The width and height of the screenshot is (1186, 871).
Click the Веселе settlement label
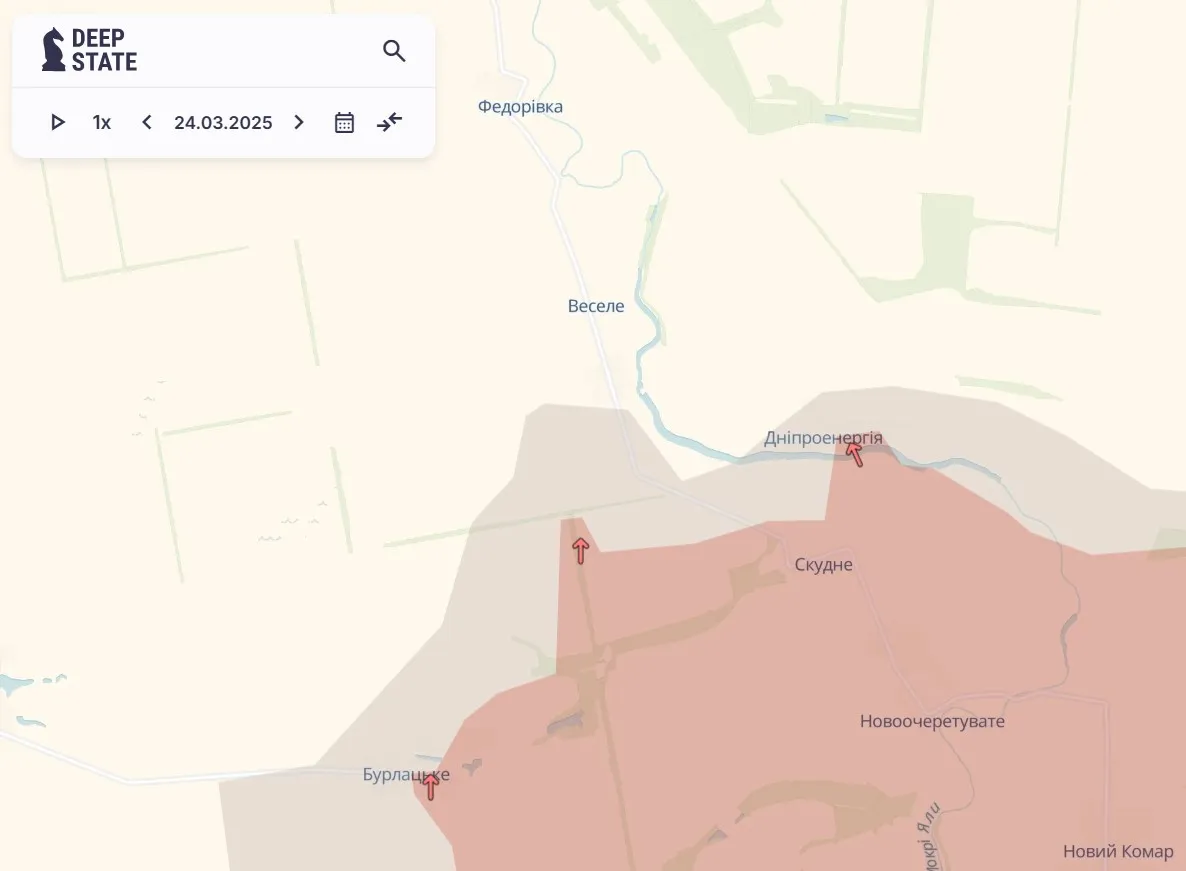coord(596,306)
